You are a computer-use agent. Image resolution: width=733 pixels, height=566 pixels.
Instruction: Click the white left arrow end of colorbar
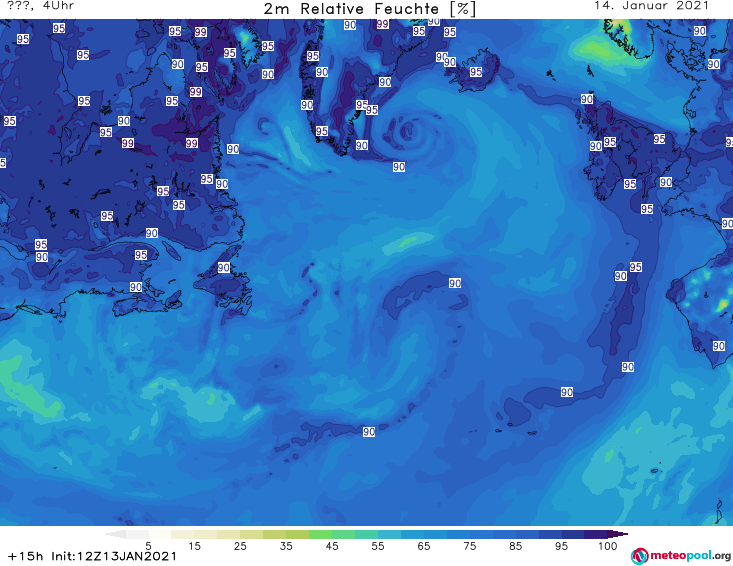[115, 534]
